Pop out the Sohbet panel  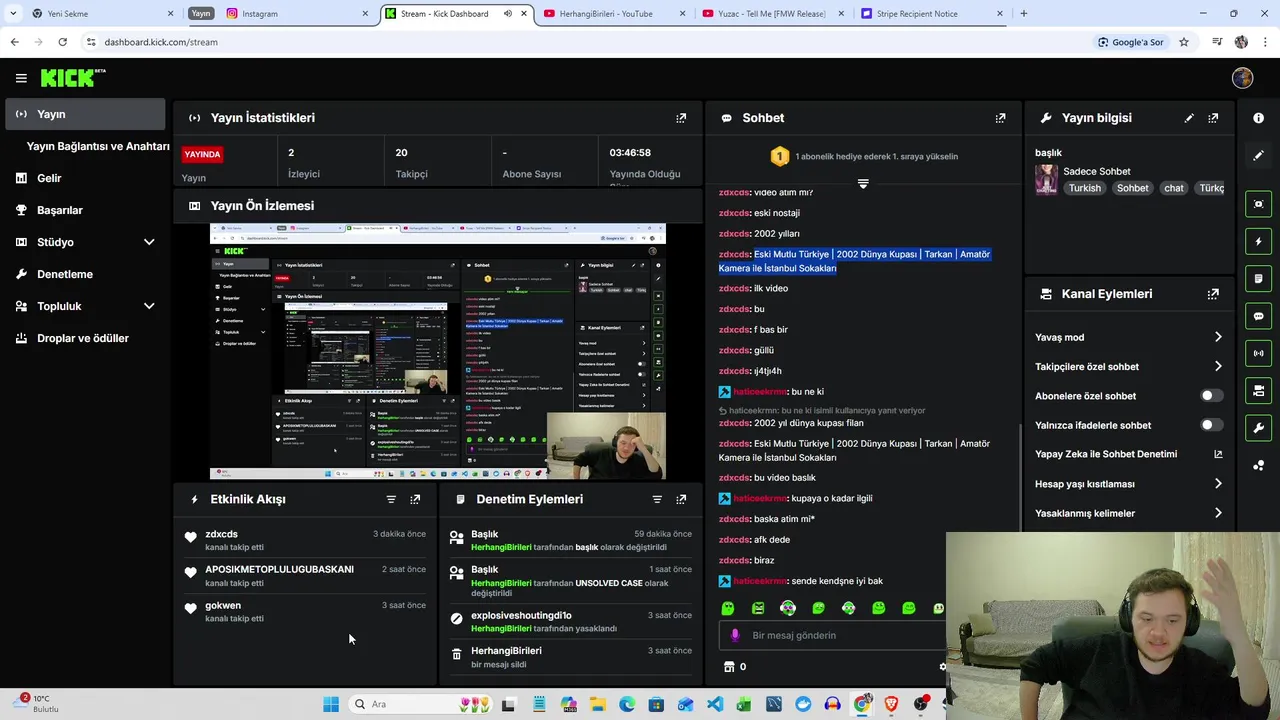click(1000, 118)
